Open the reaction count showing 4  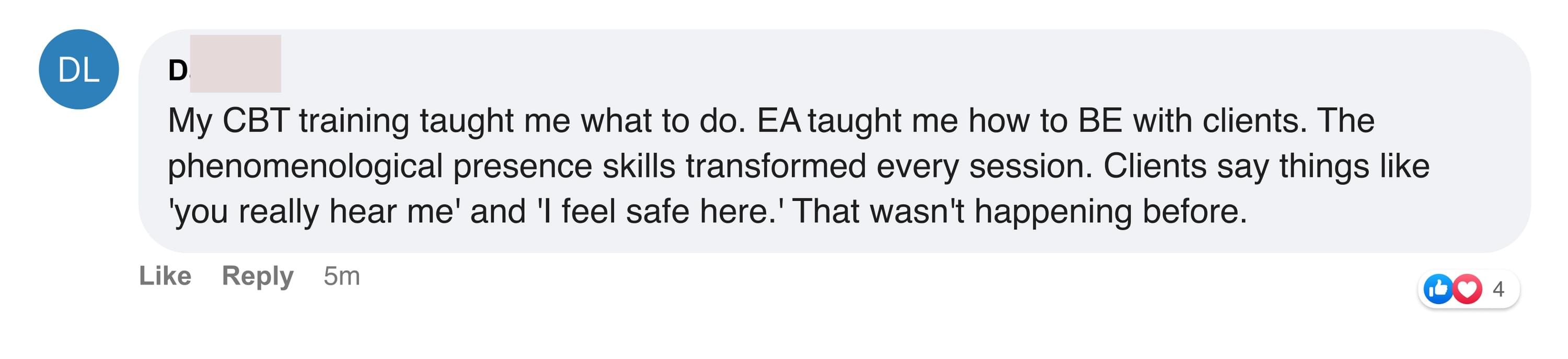[1498, 289]
